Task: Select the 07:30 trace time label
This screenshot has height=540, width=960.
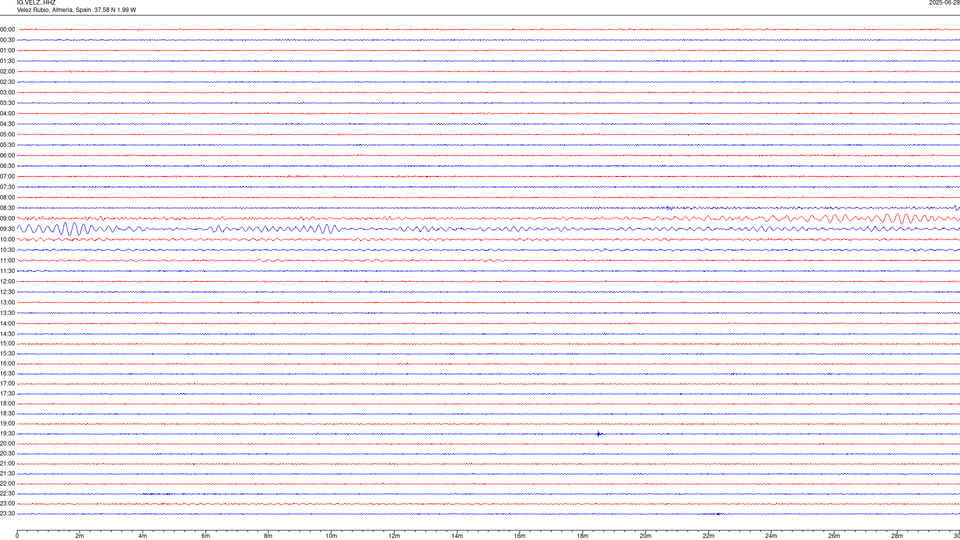Action: coord(7,187)
